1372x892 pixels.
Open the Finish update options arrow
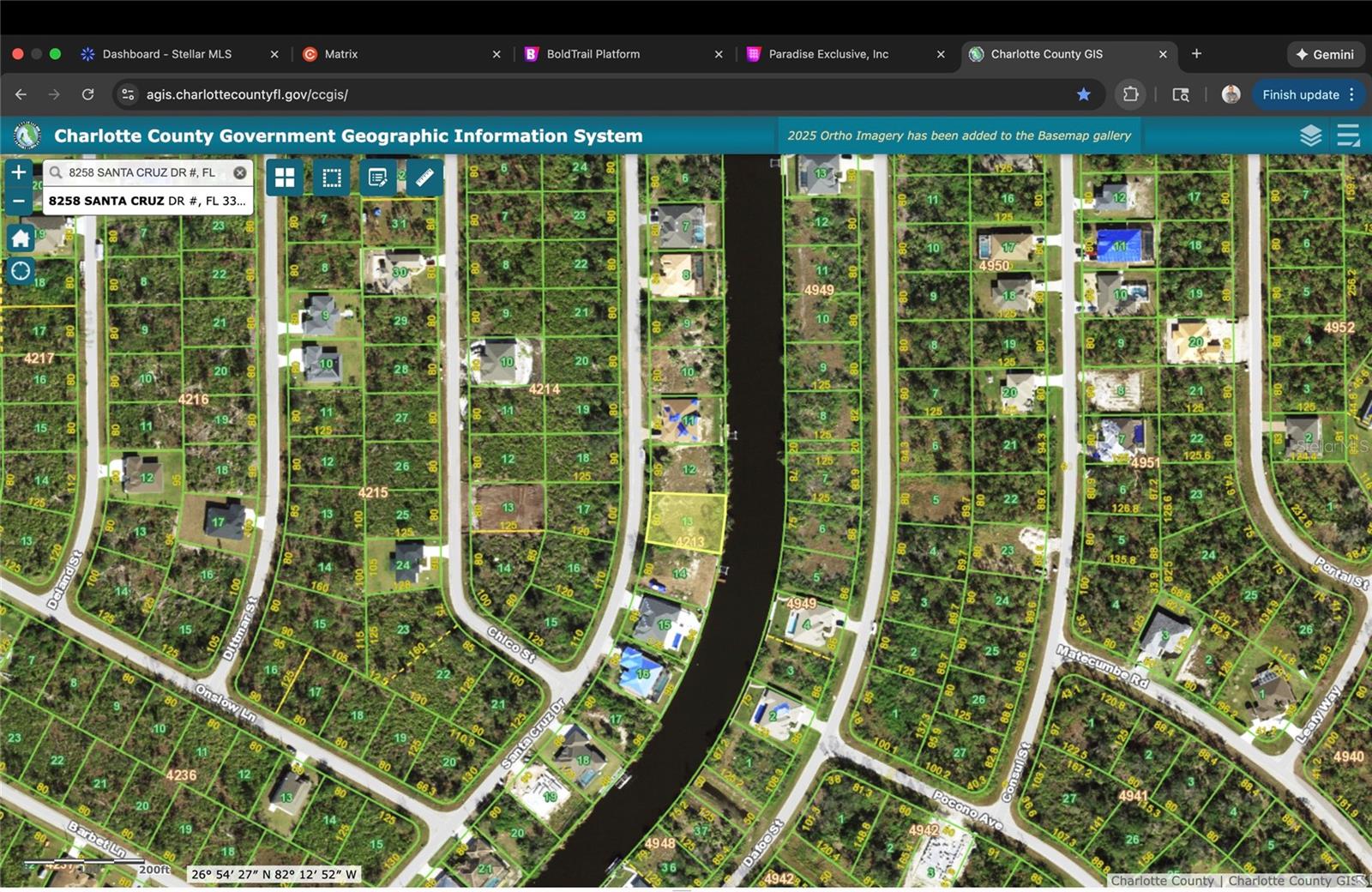(x=1353, y=94)
